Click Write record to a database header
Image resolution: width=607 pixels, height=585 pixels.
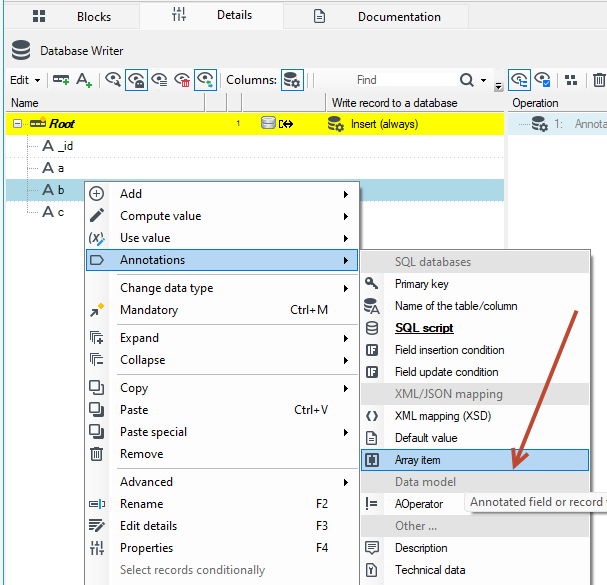[x=415, y=103]
